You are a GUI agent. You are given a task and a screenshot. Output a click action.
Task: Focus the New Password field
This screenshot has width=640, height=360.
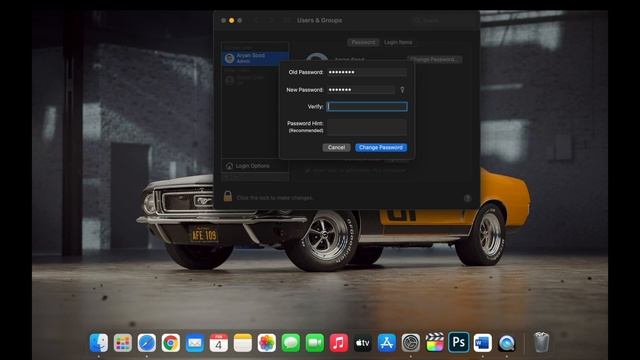point(361,90)
